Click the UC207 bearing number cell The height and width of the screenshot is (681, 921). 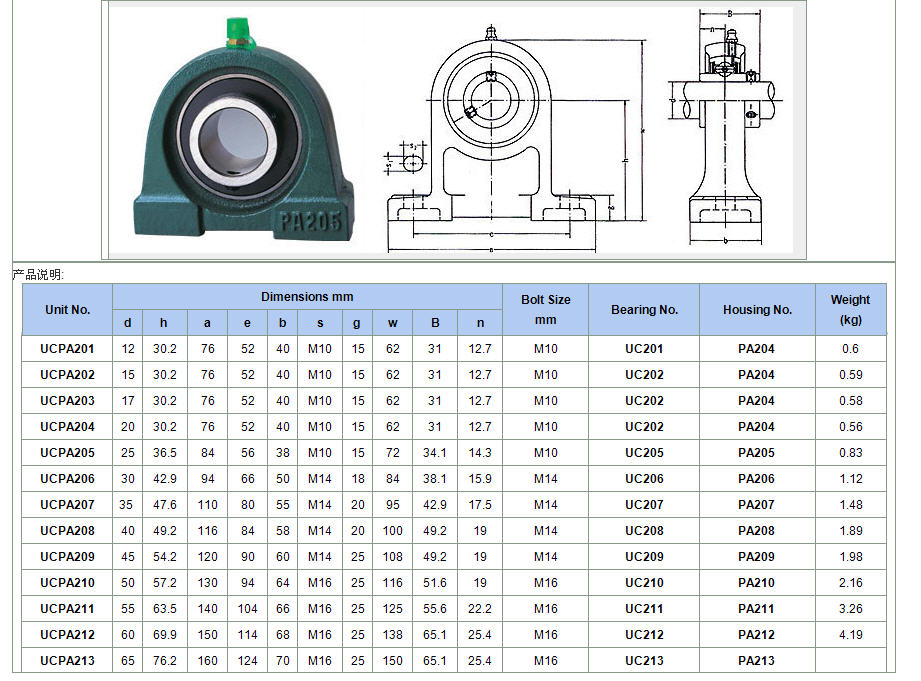point(644,504)
